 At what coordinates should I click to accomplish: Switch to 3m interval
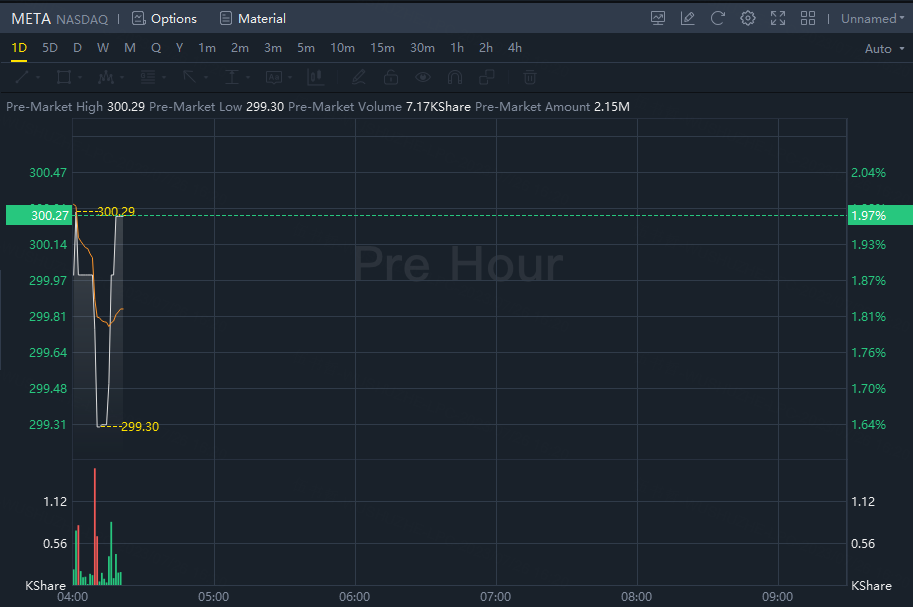(x=273, y=48)
